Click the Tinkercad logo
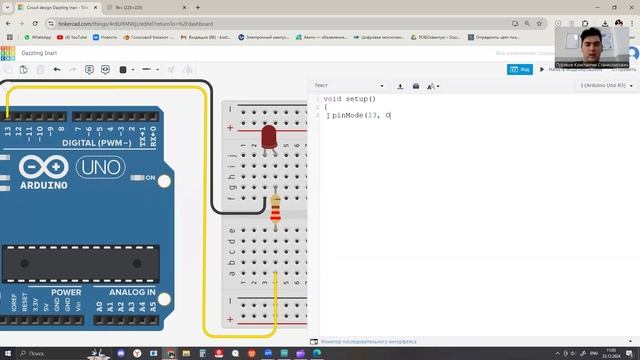 click(8, 53)
